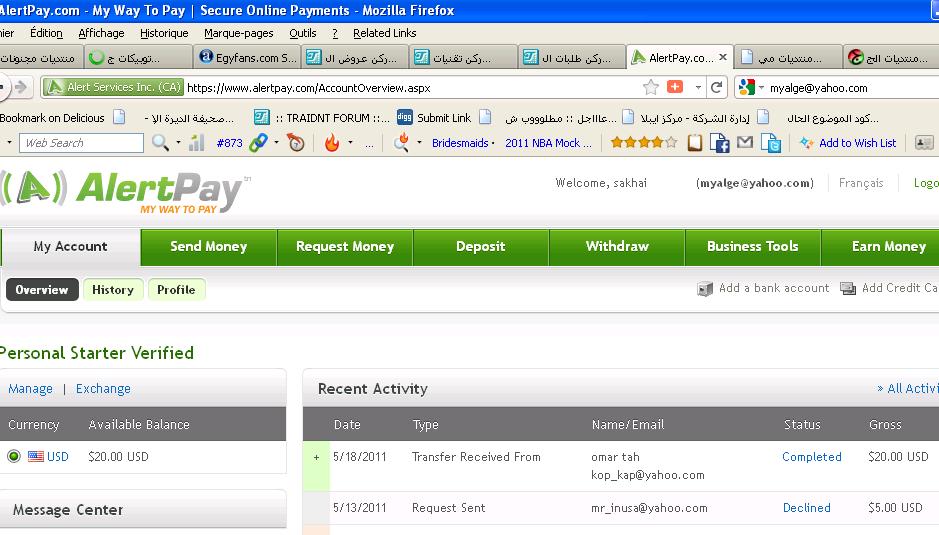Open the dropdown arrow beside the magnifier icon
The width and height of the screenshot is (939, 535).
click(x=178, y=143)
